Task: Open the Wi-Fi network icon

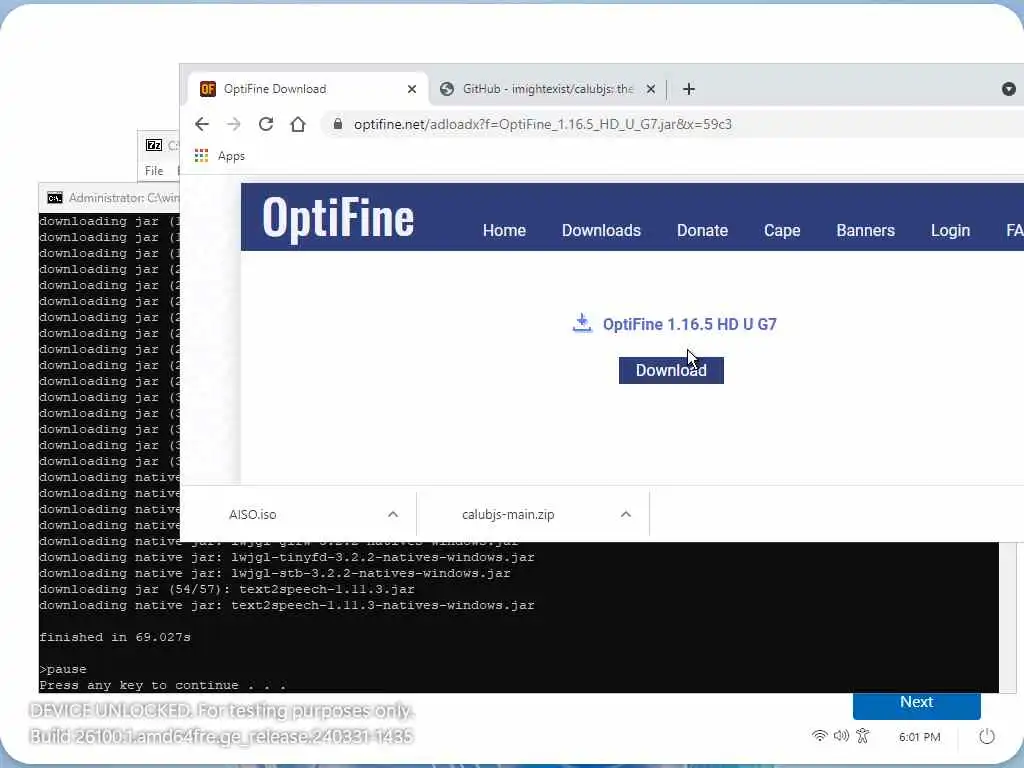Action: [x=819, y=736]
